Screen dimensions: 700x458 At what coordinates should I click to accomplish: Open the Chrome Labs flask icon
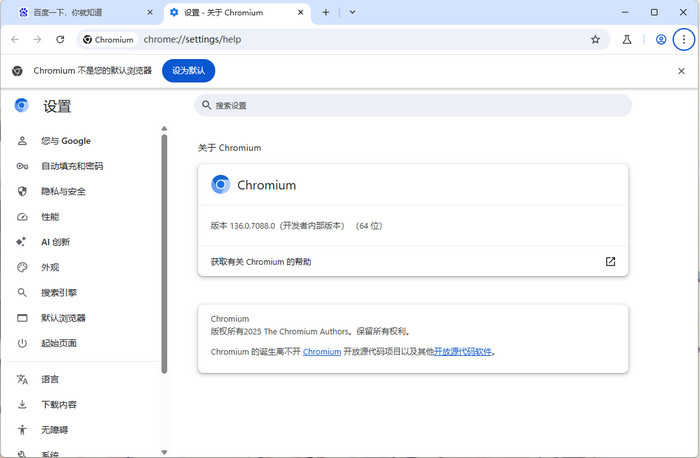pos(627,39)
